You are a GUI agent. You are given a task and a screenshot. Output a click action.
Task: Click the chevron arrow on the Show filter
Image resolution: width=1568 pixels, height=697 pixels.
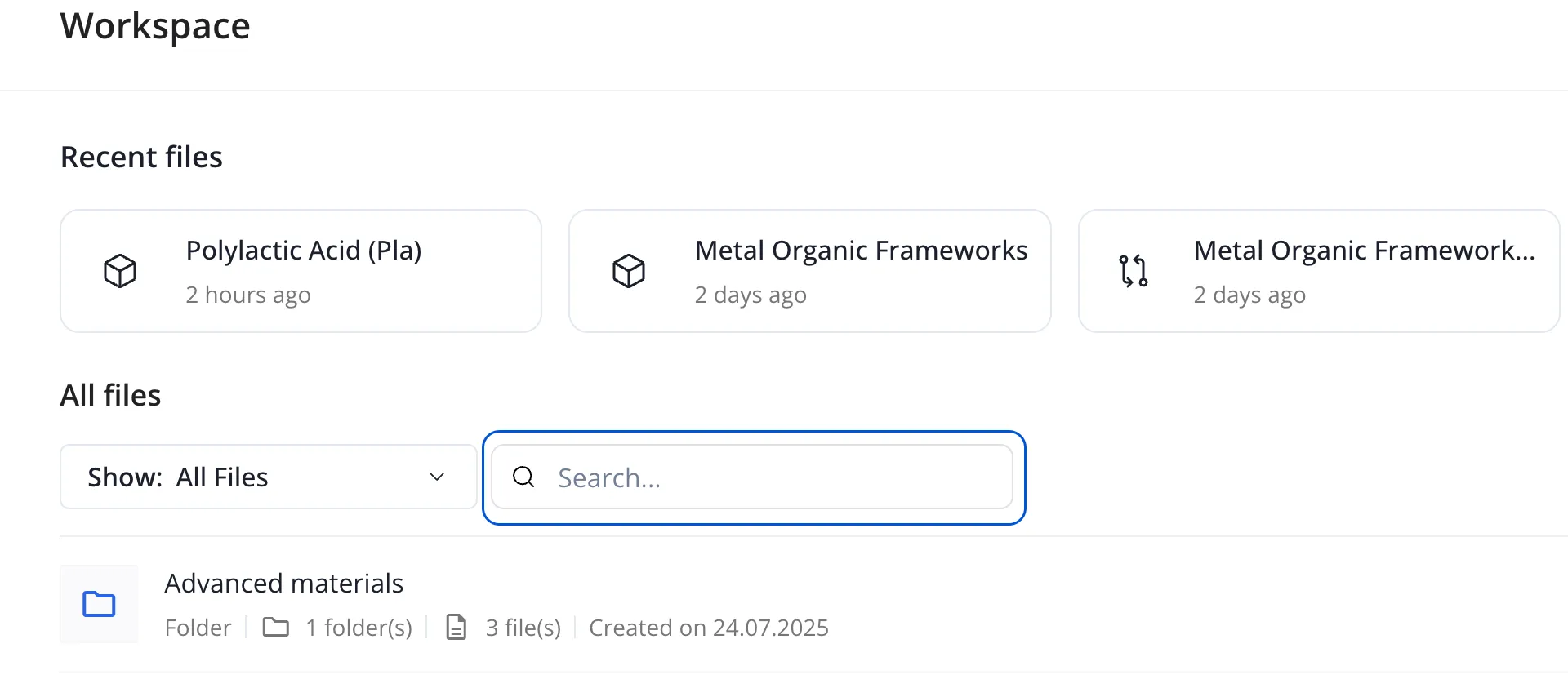pos(437,477)
